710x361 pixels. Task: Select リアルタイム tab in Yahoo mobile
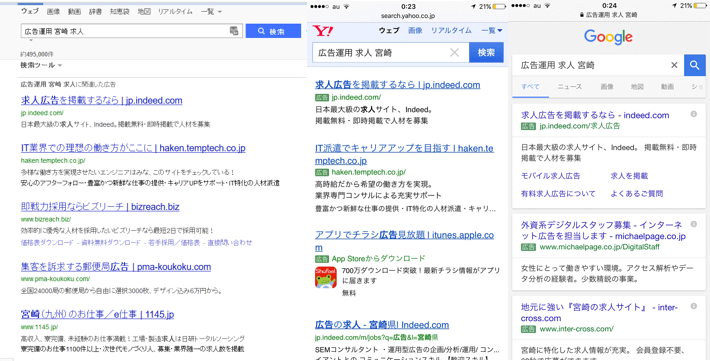pyautogui.click(x=451, y=30)
